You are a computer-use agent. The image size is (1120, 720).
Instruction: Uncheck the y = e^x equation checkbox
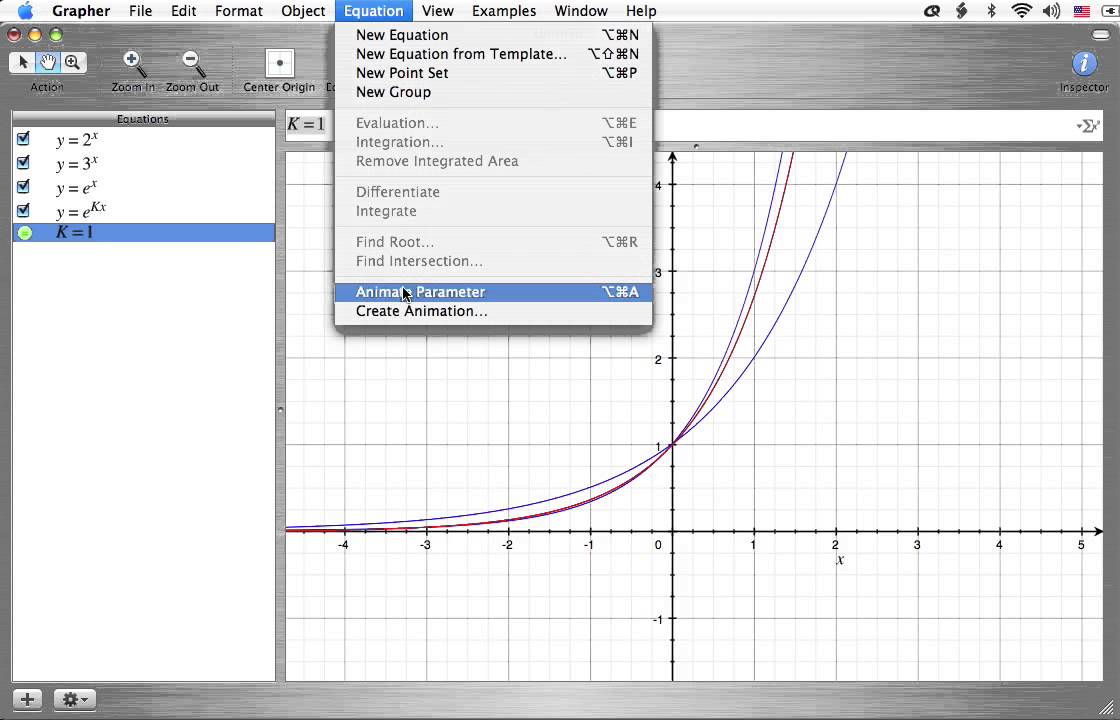[23, 186]
